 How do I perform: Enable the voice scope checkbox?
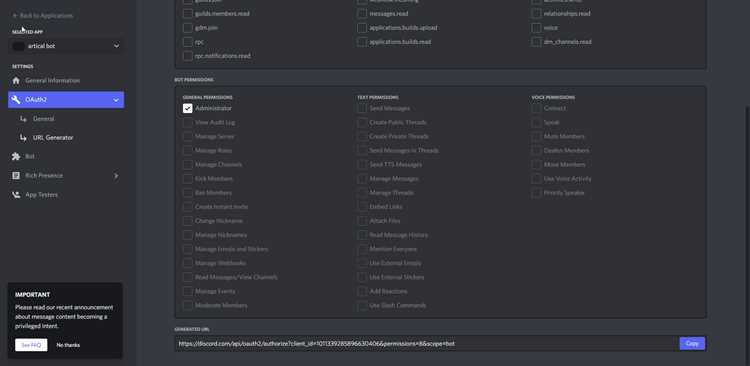pos(537,28)
